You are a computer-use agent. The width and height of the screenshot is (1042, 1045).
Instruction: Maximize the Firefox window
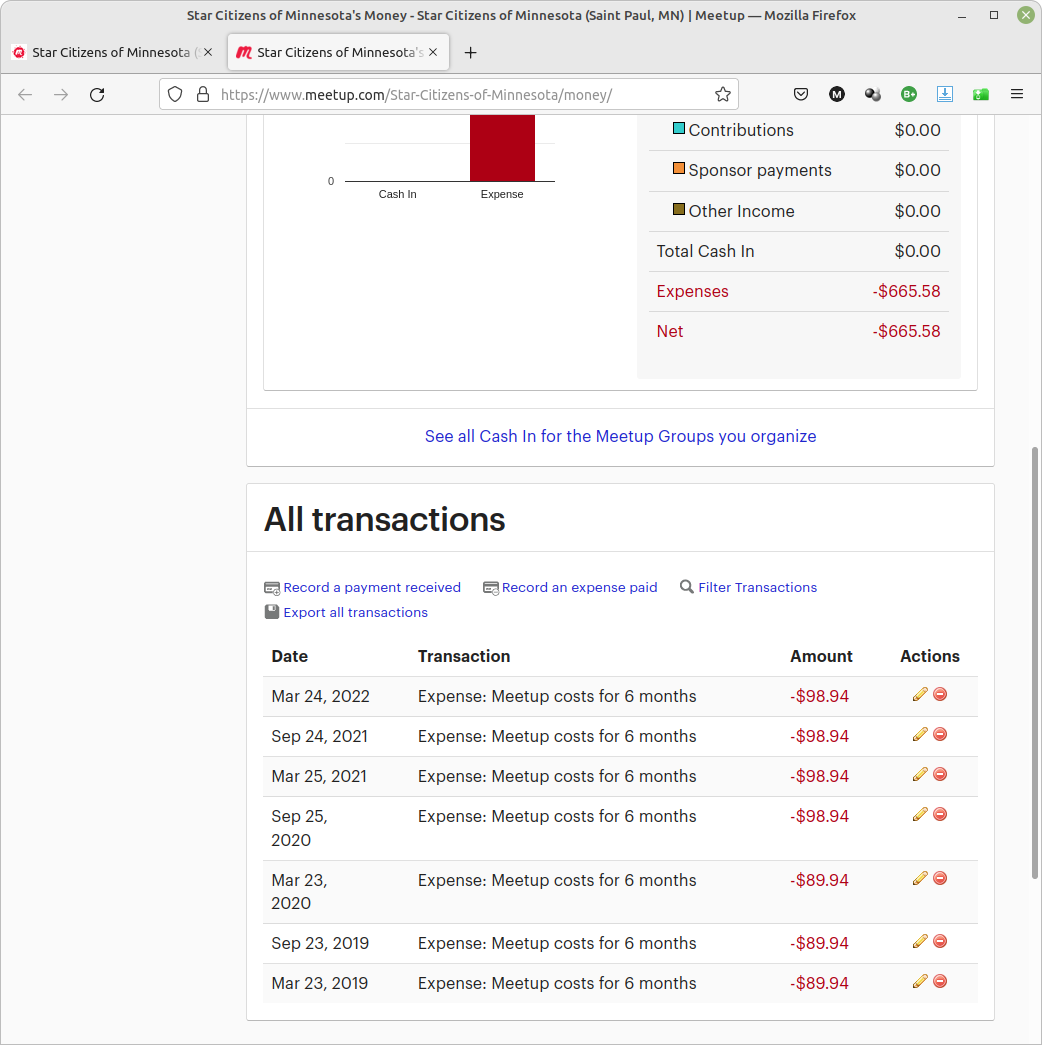tap(994, 15)
